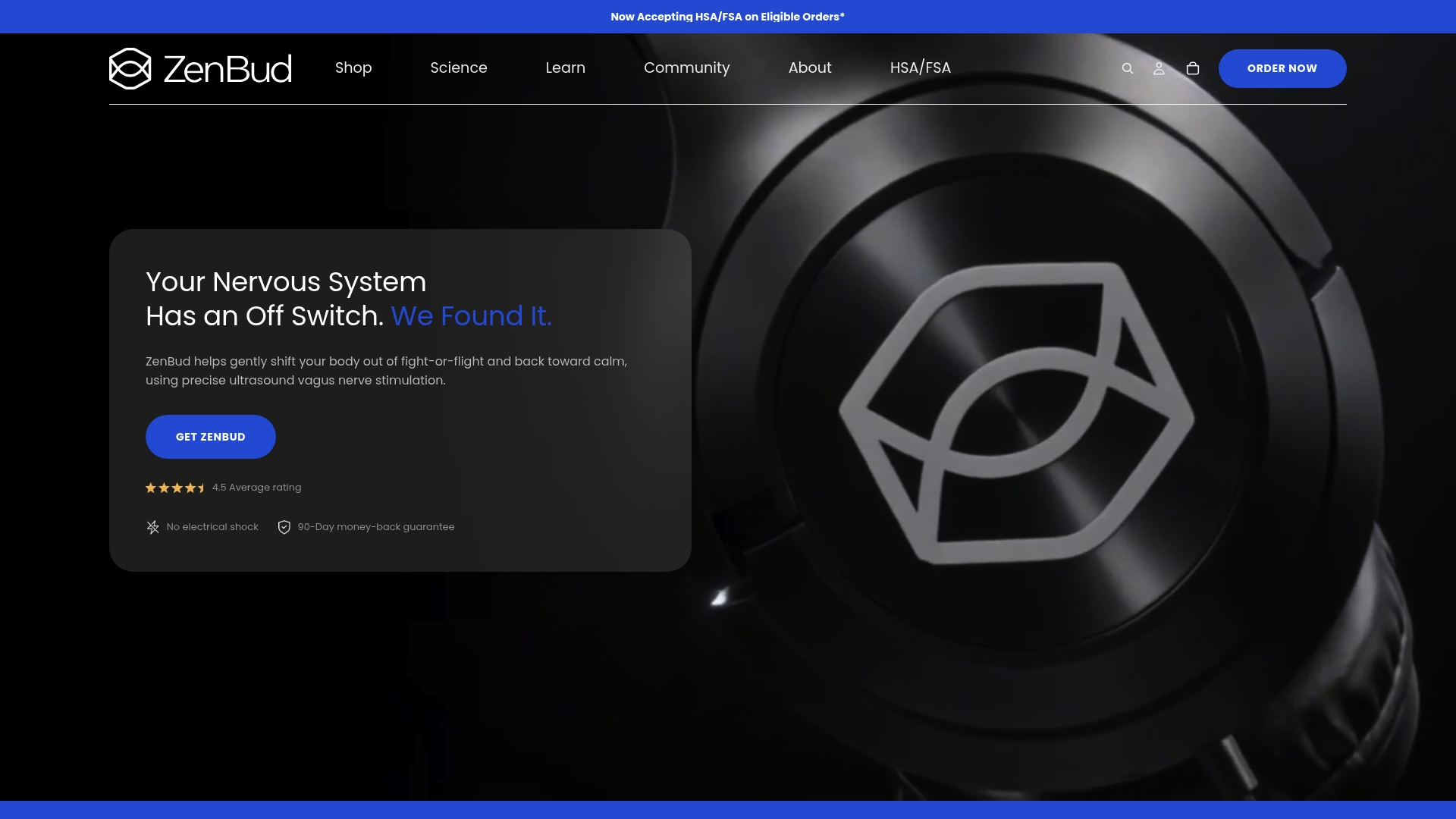This screenshot has height=819, width=1456.
Task: Open the shopping bag cart icon
Action: coord(1193,68)
